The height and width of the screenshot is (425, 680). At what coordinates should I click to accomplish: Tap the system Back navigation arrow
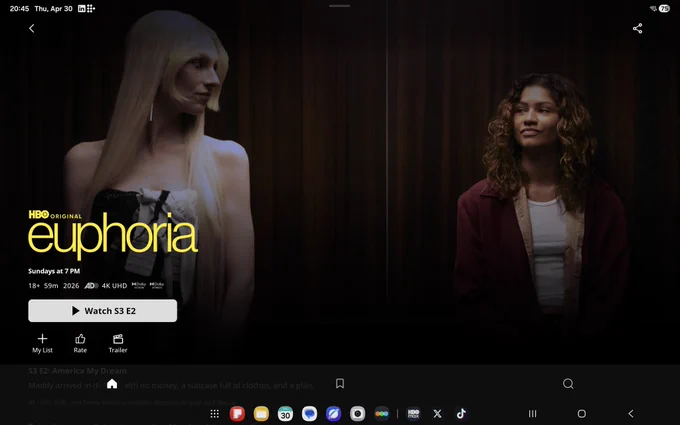tap(631, 414)
